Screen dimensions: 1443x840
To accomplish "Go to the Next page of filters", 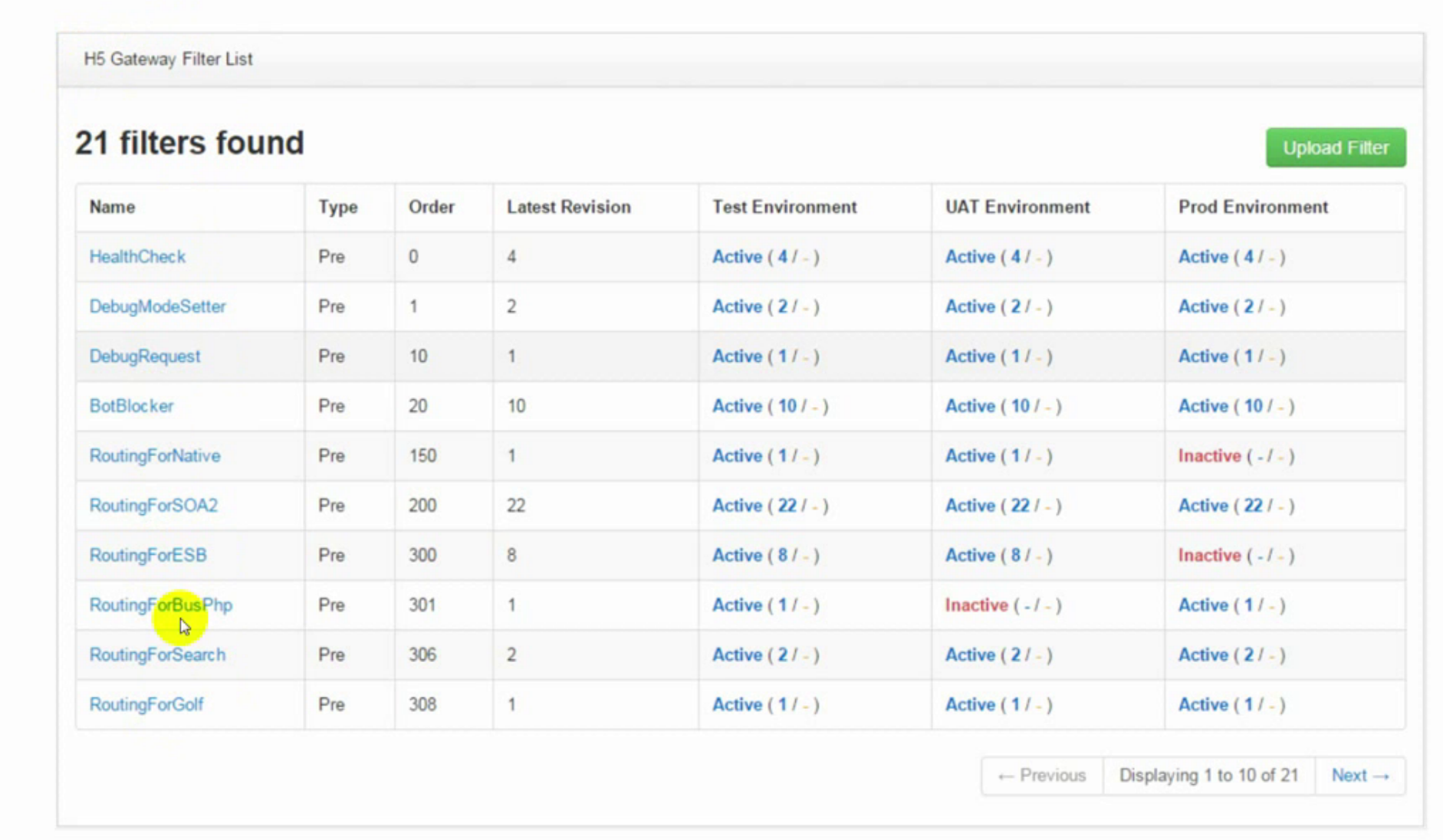I will pos(1359,776).
